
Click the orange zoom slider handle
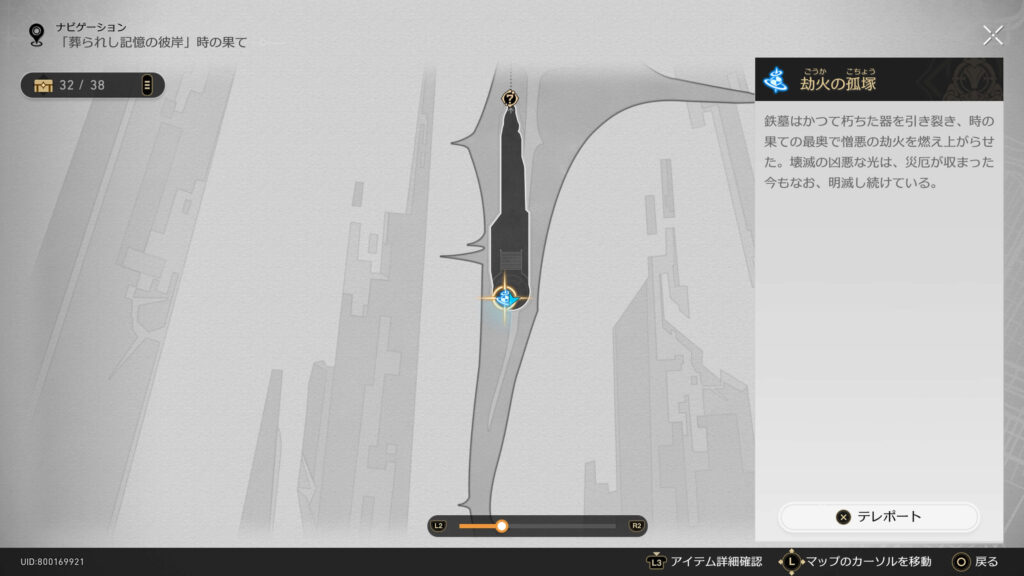(x=502, y=526)
